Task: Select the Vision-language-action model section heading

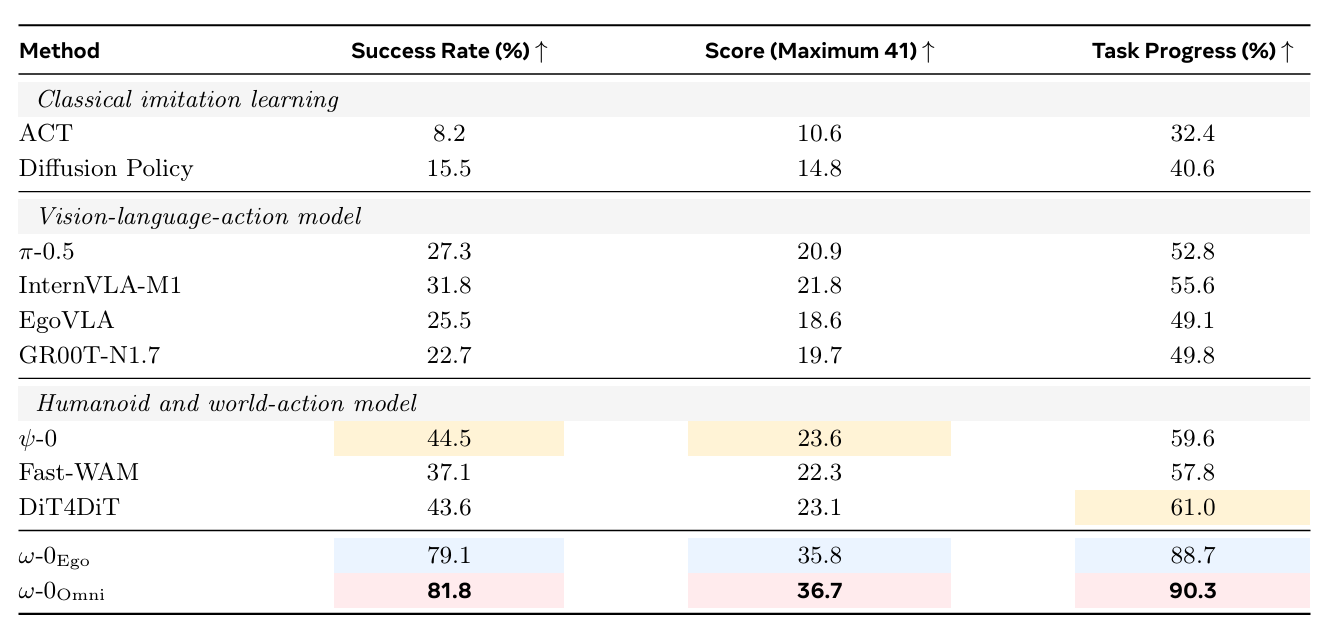Action: [664, 216]
